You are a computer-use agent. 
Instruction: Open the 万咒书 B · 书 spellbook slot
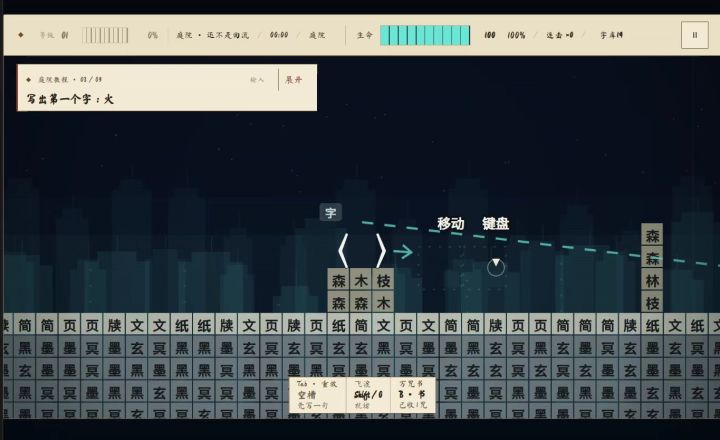pyautogui.click(x=412, y=395)
